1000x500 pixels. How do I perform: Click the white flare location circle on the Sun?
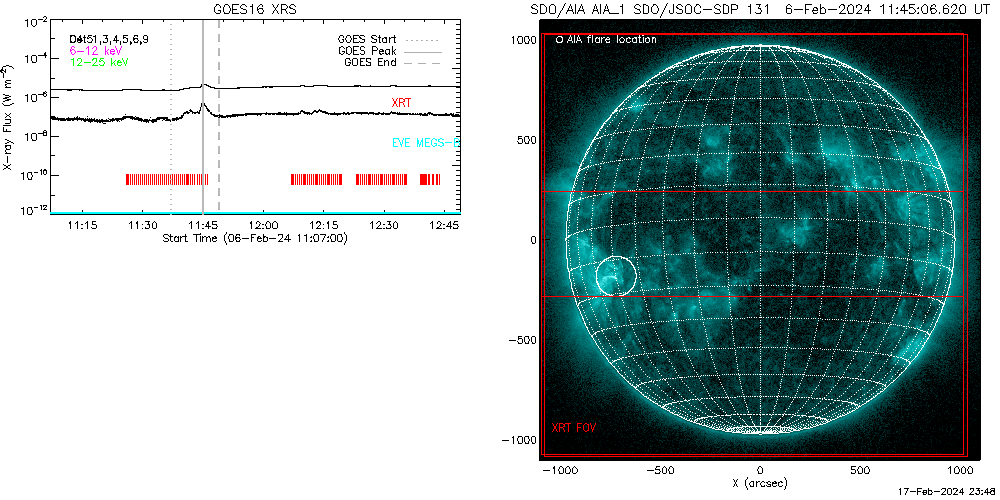[616, 276]
